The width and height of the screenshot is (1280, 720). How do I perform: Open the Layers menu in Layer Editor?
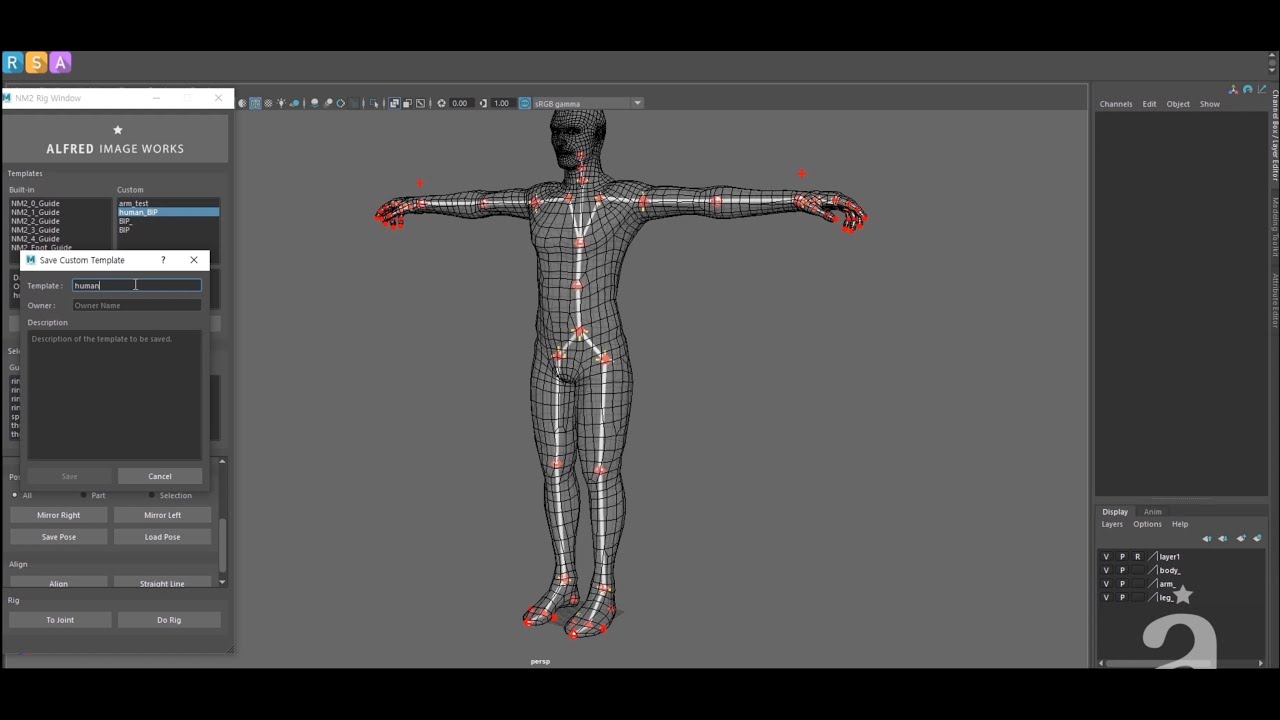[1112, 524]
